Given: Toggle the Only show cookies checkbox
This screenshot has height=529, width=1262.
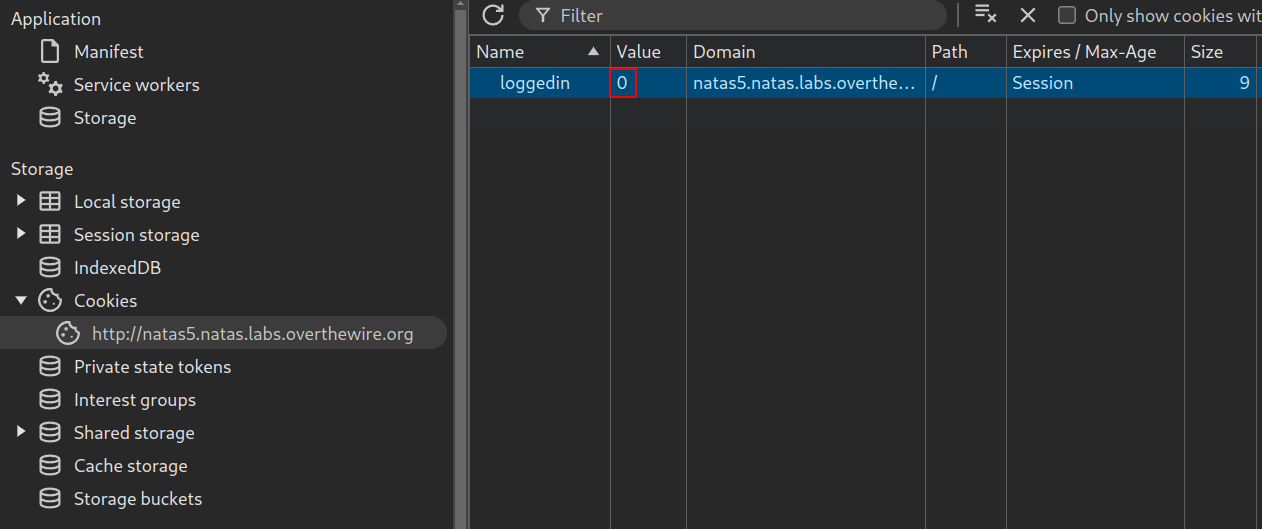Looking at the screenshot, I should click(x=1067, y=15).
